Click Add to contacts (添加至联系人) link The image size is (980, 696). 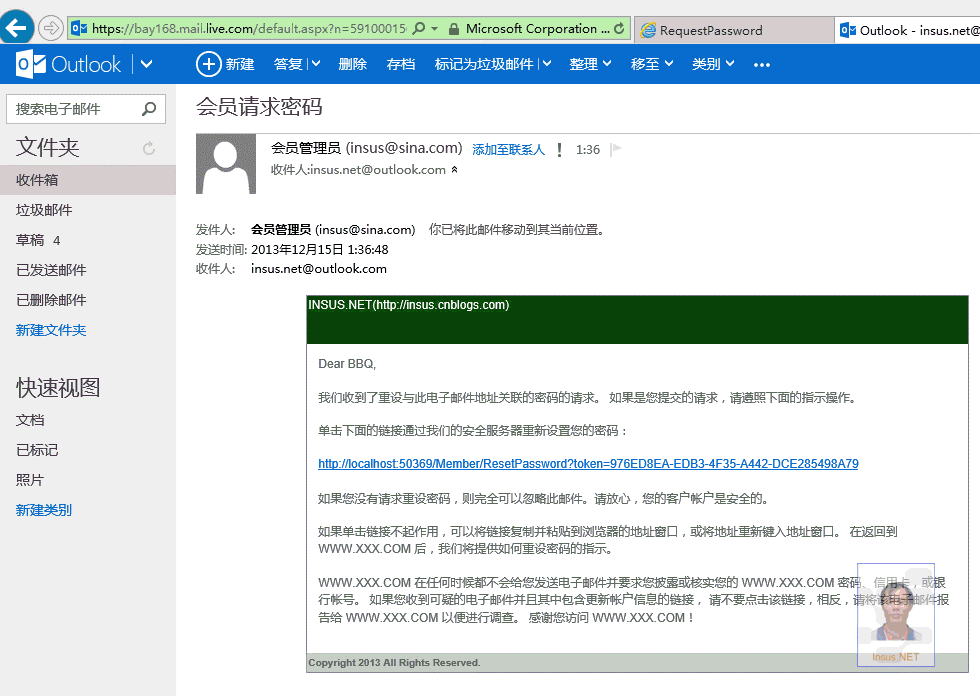(x=508, y=149)
